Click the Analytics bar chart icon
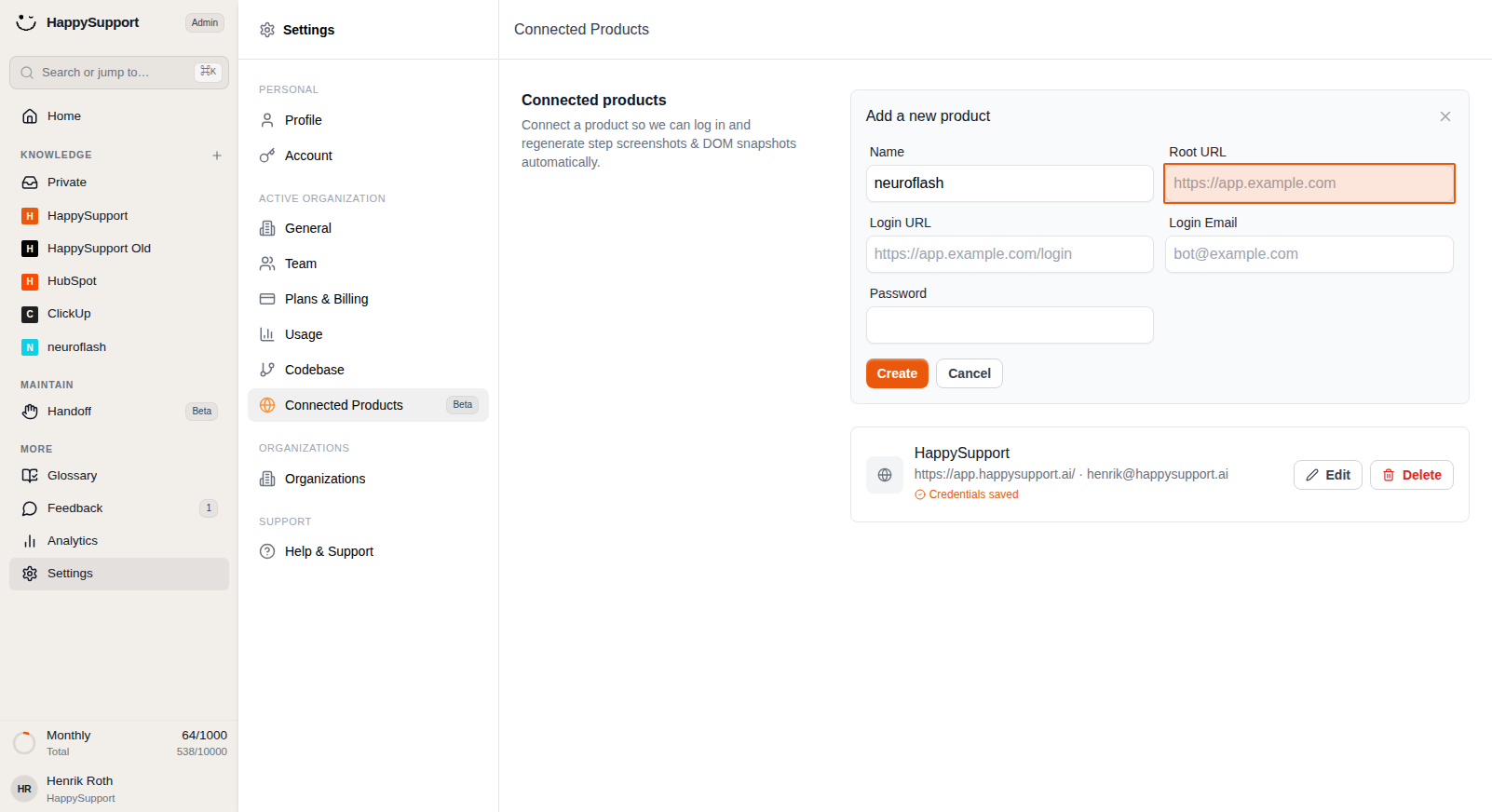Image resolution: width=1492 pixels, height=812 pixels. (30, 541)
